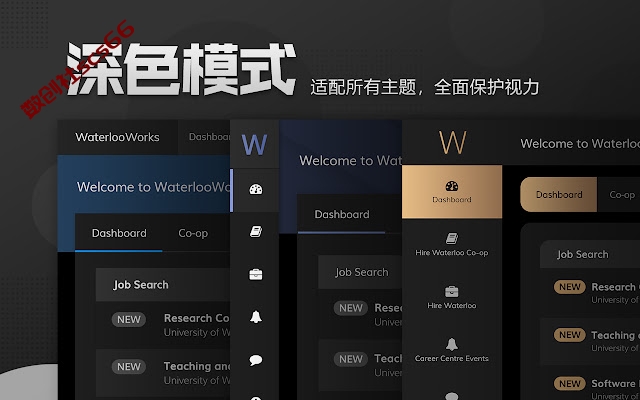Click the NEW badge beside Teac in the middle panel
The image size is (640, 400).
point(351,359)
